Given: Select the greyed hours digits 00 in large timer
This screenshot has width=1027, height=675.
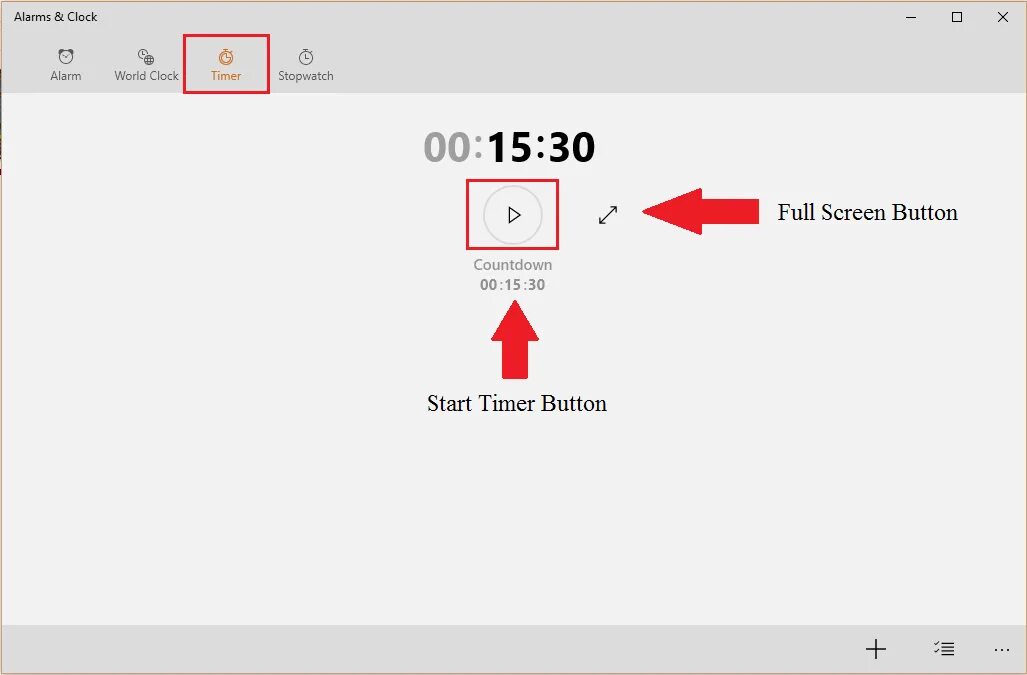Looking at the screenshot, I should (447, 147).
